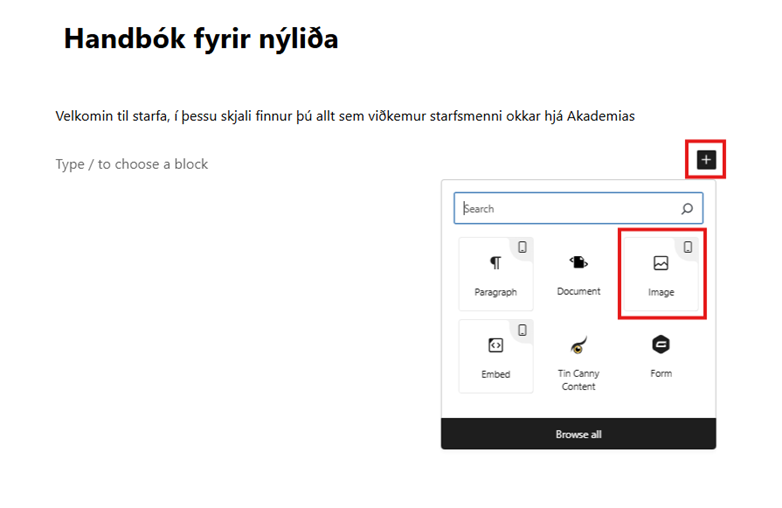Screen dimensions: 782x508
Task: Click the mobile badge on Paragraph tile
Action: (x=522, y=247)
